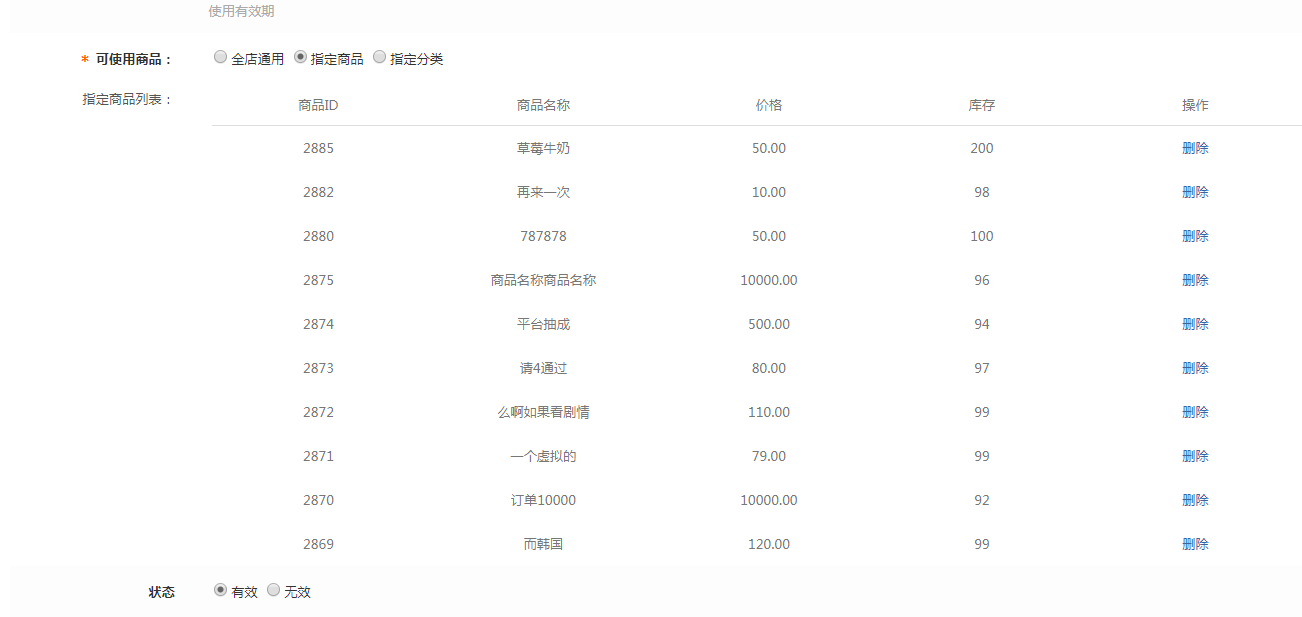This screenshot has width=1302, height=617.
Task: Click the 价格 column header
Action: pos(769,105)
